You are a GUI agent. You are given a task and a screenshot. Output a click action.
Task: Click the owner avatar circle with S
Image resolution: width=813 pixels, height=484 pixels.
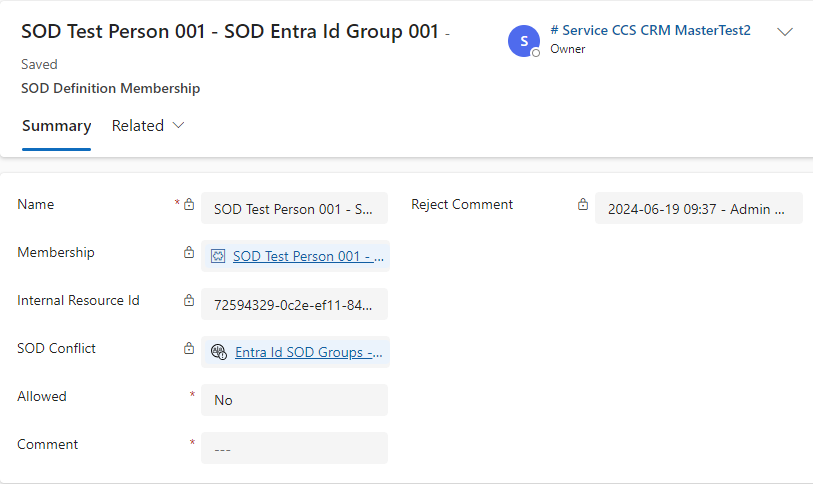[x=524, y=41]
